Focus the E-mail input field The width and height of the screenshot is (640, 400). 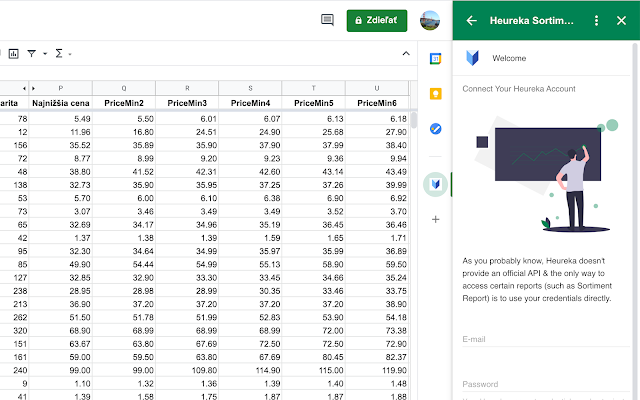click(x=546, y=339)
